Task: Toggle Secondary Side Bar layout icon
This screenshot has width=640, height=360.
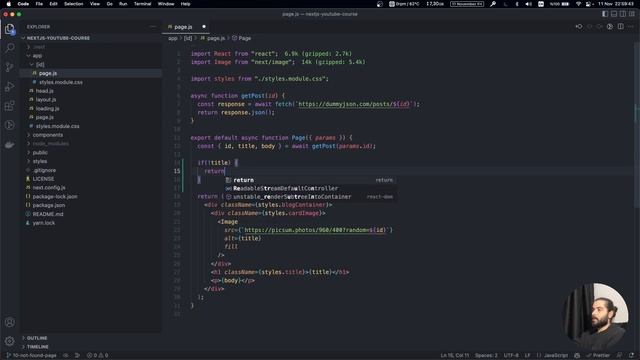Action: pos(623,14)
